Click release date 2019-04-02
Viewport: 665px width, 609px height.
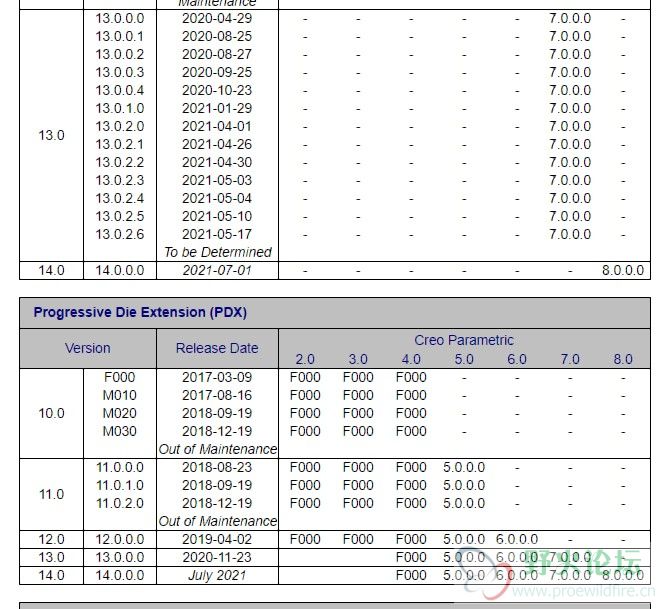tap(217, 539)
